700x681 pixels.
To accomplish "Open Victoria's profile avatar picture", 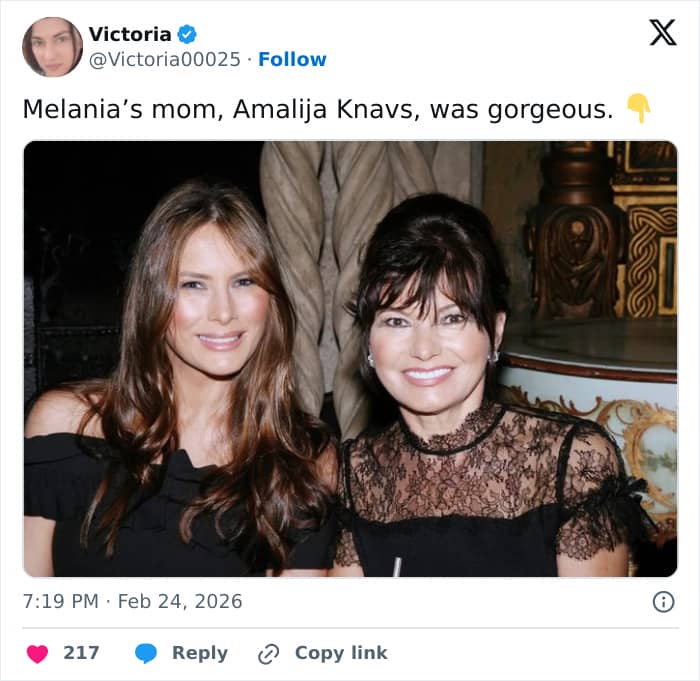I will 52,46.
